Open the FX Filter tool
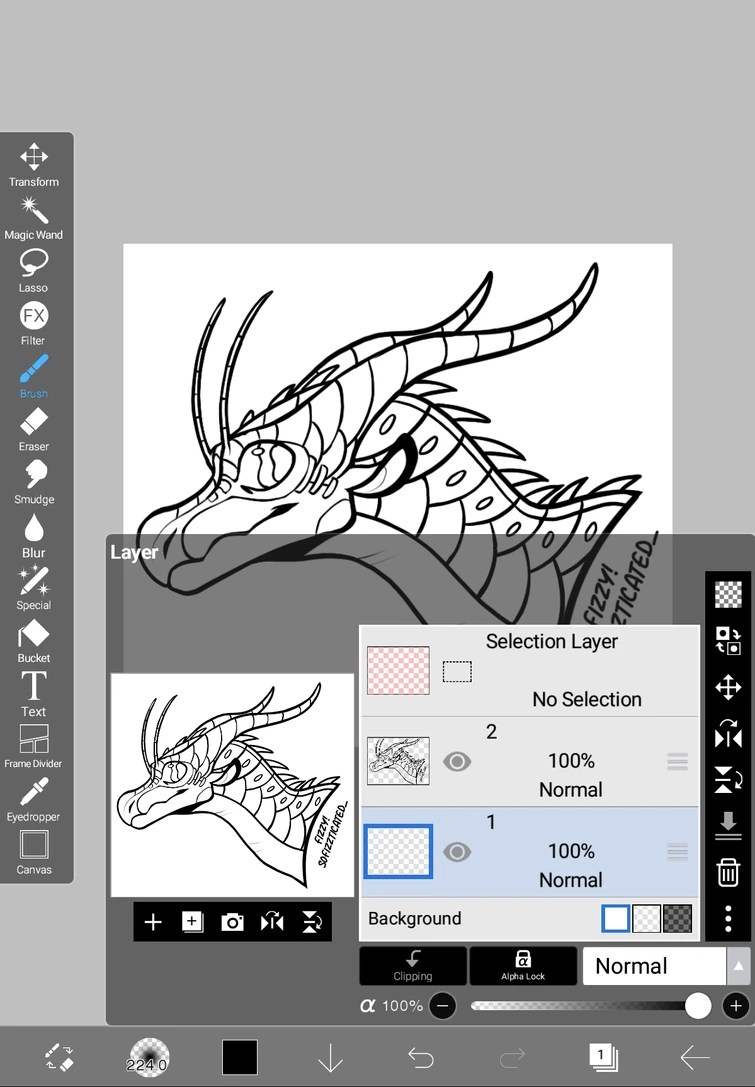This screenshot has width=755, height=1087. [x=33, y=324]
